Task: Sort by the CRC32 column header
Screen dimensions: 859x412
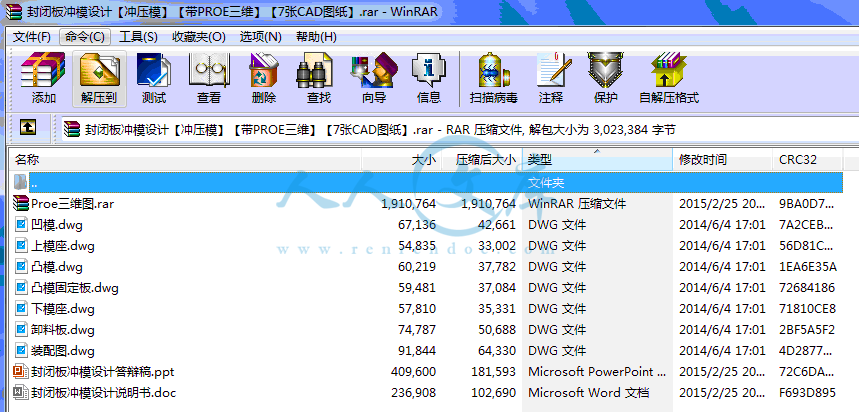Action: pyautogui.click(x=807, y=159)
